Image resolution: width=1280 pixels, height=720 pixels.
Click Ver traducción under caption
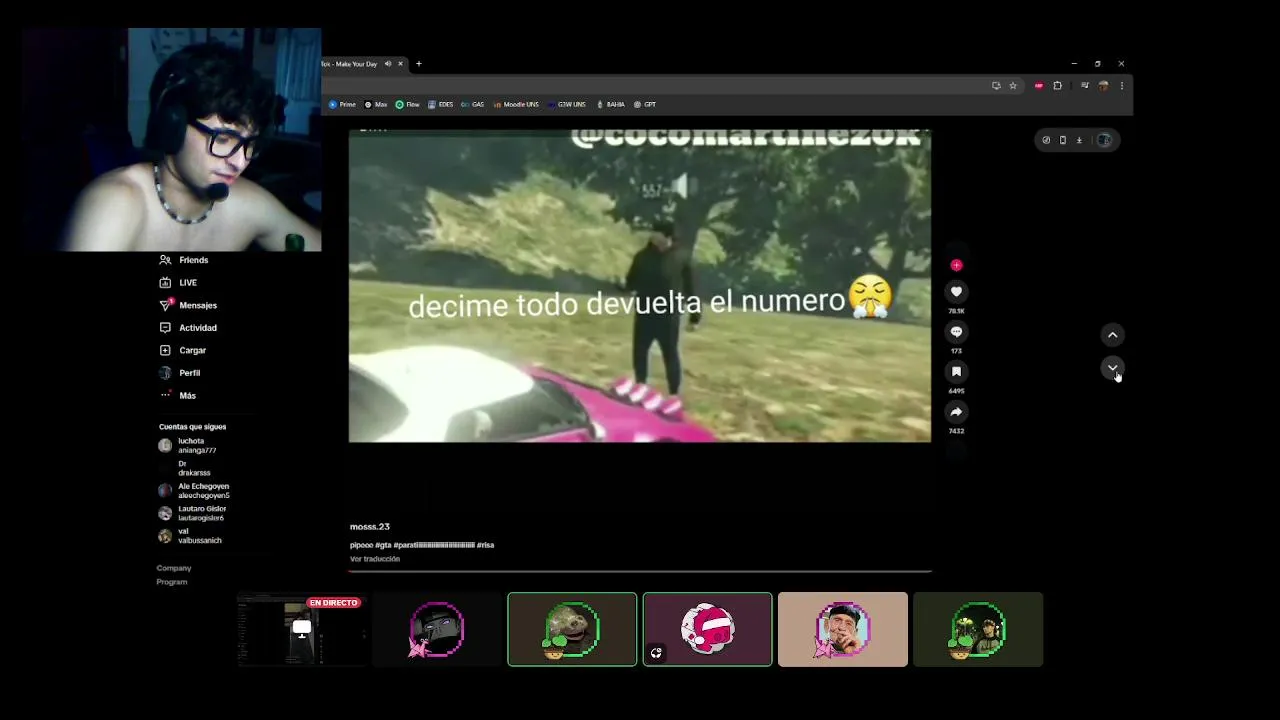coord(375,559)
